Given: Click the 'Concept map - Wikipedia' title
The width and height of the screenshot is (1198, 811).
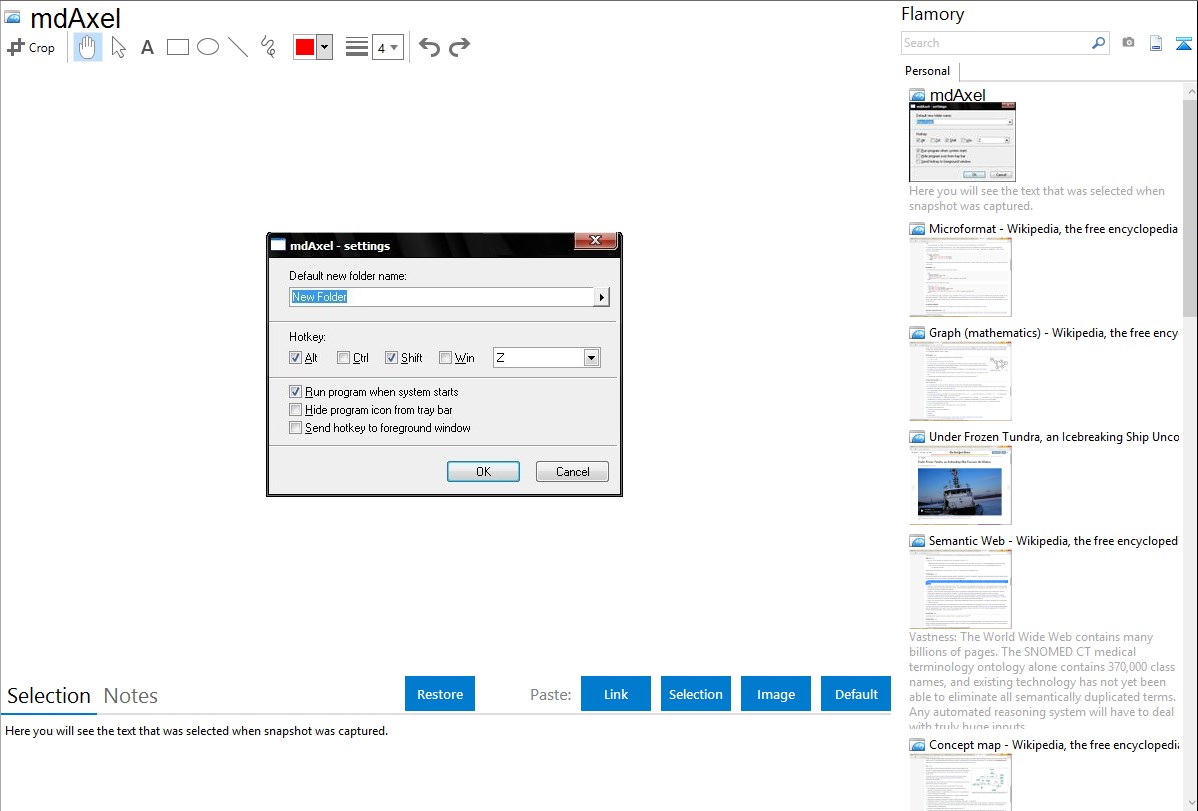Looking at the screenshot, I should pos(1054,745).
